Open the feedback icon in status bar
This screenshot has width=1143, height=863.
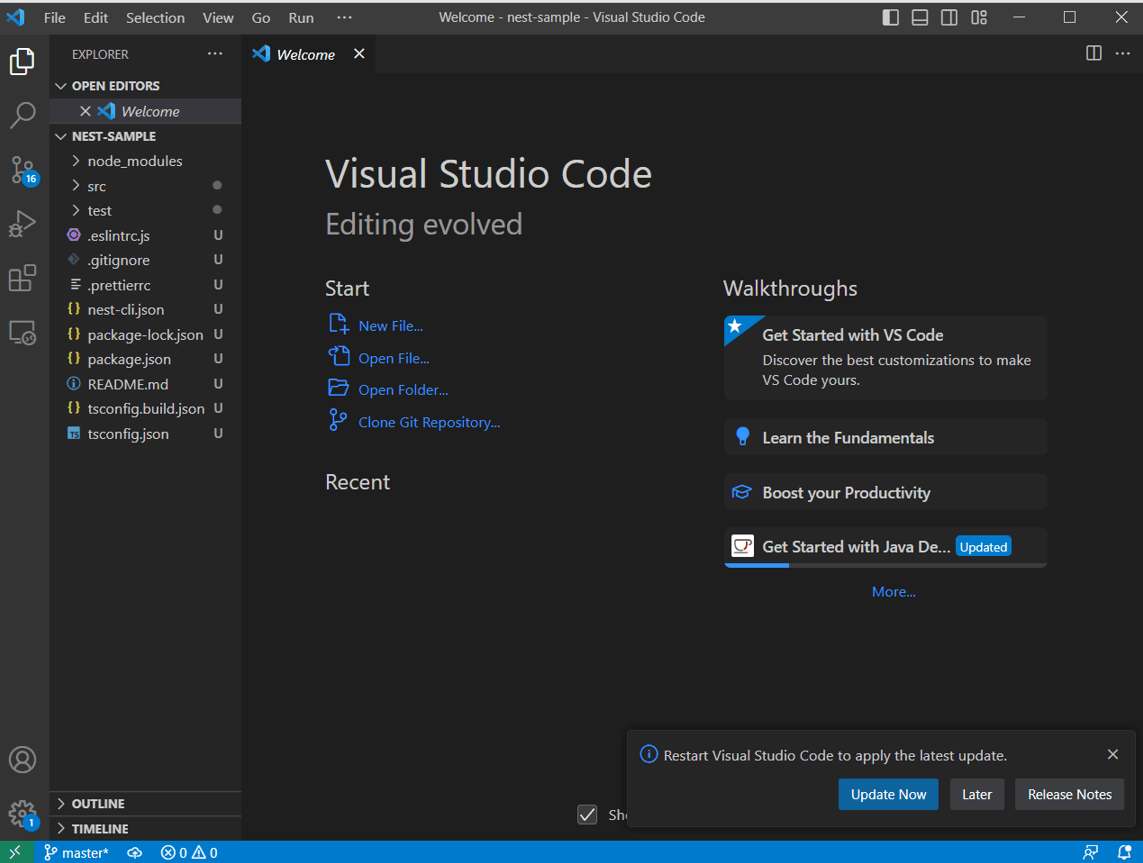click(1091, 852)
